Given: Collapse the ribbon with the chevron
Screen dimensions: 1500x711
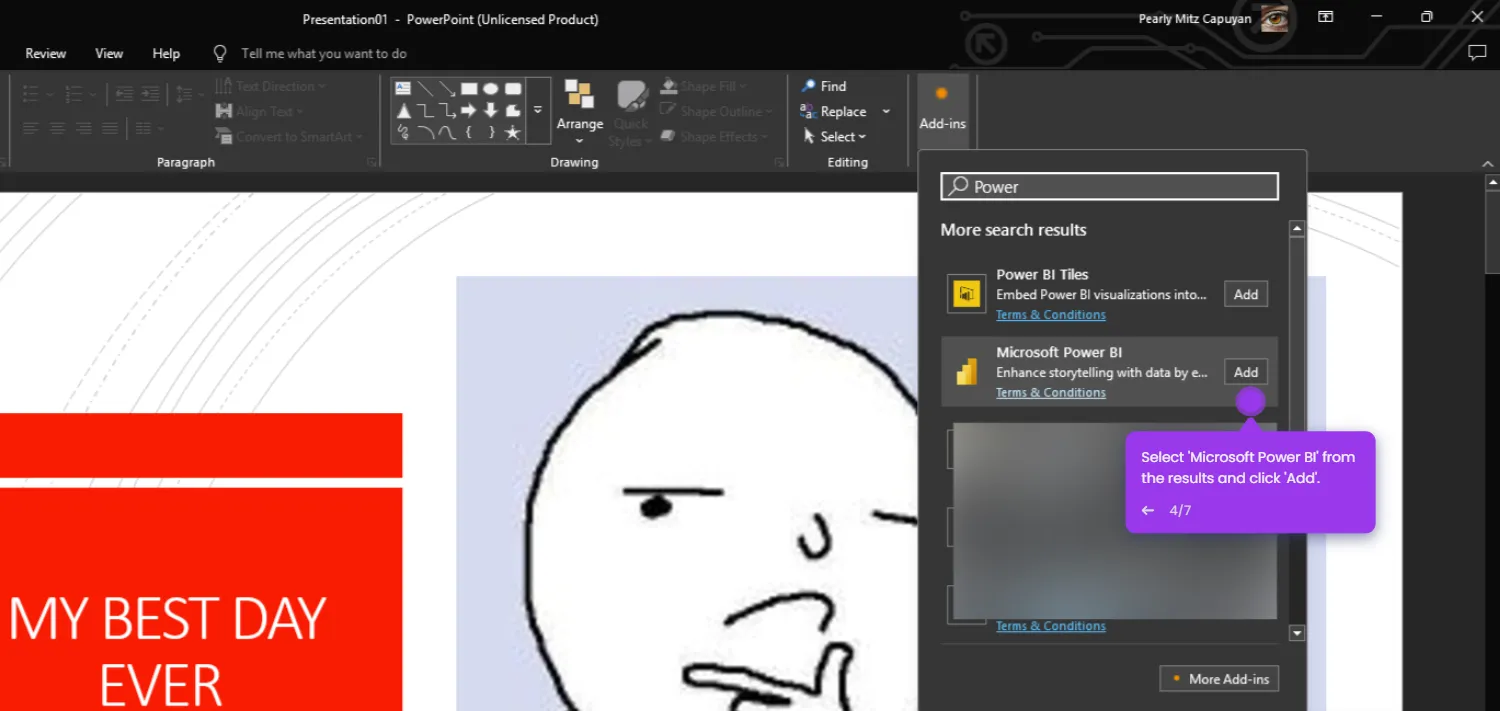Looking at the screenshot, I should click(1488, 163).
